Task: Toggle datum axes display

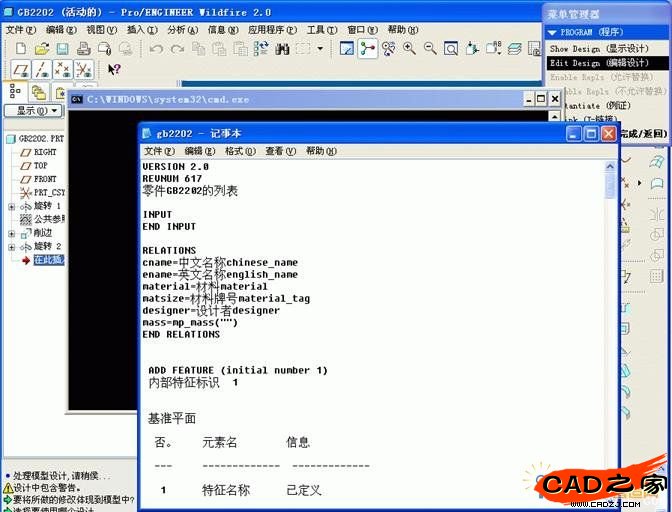Action: click(42, 69)
